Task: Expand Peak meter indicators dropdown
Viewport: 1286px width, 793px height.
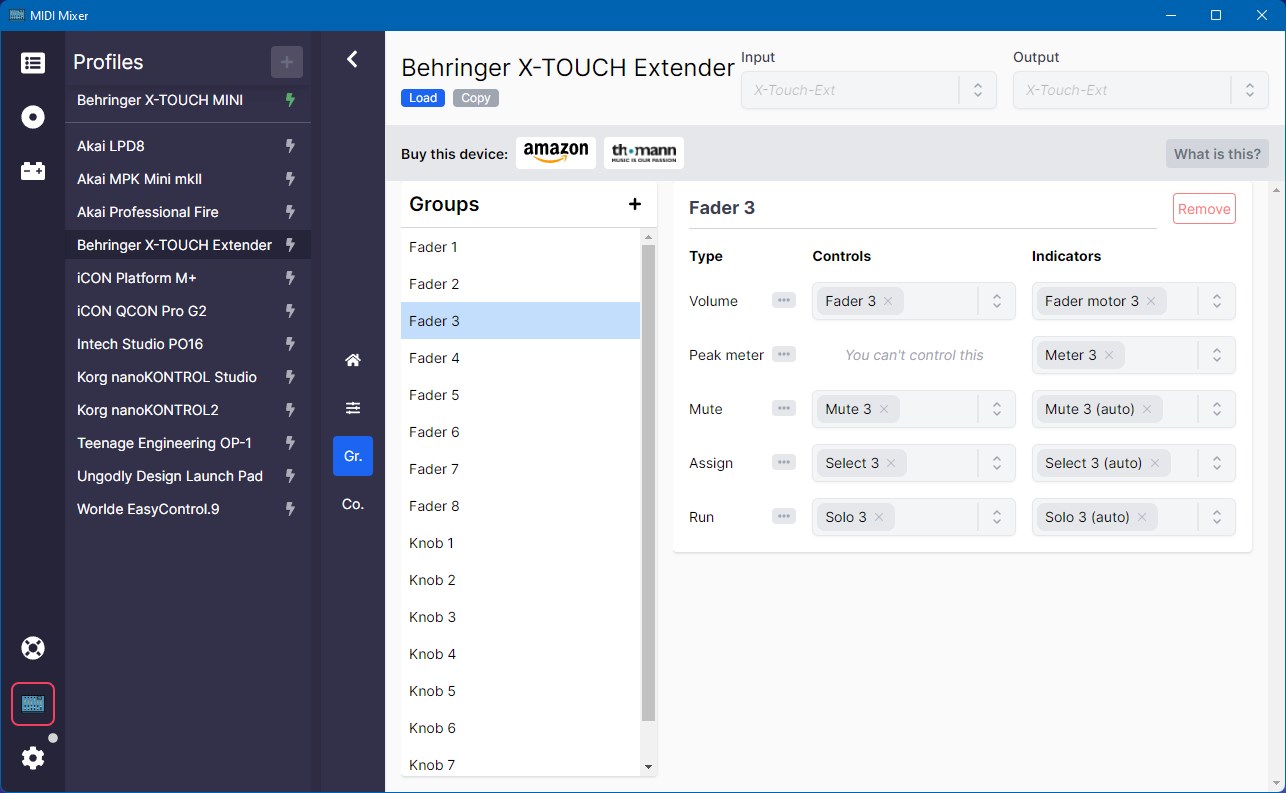Action: pyautogui.click(x=1217, y=355)
